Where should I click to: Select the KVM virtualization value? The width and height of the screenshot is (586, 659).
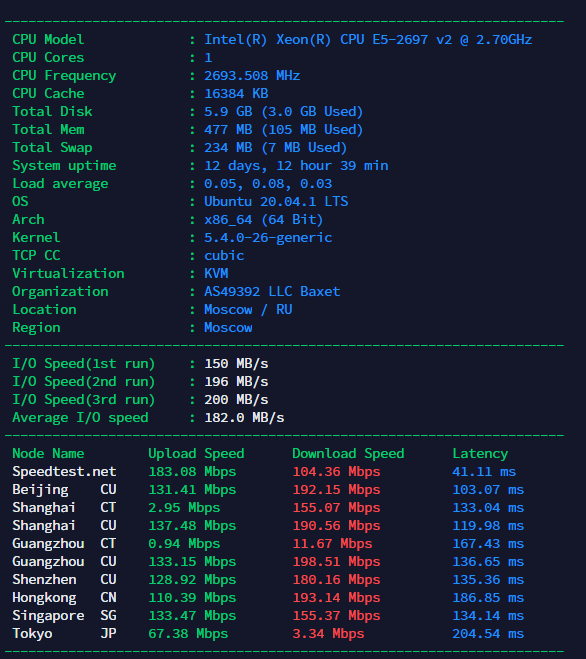216,274
